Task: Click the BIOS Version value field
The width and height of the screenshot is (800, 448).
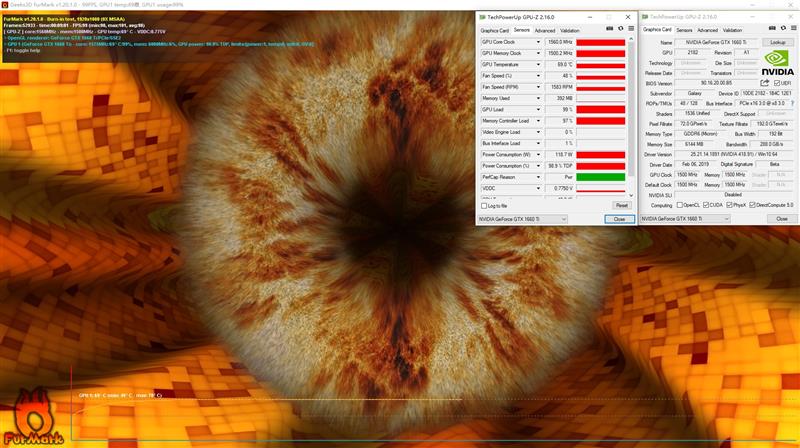Action: pyautogui.click(x=716, y=83)
